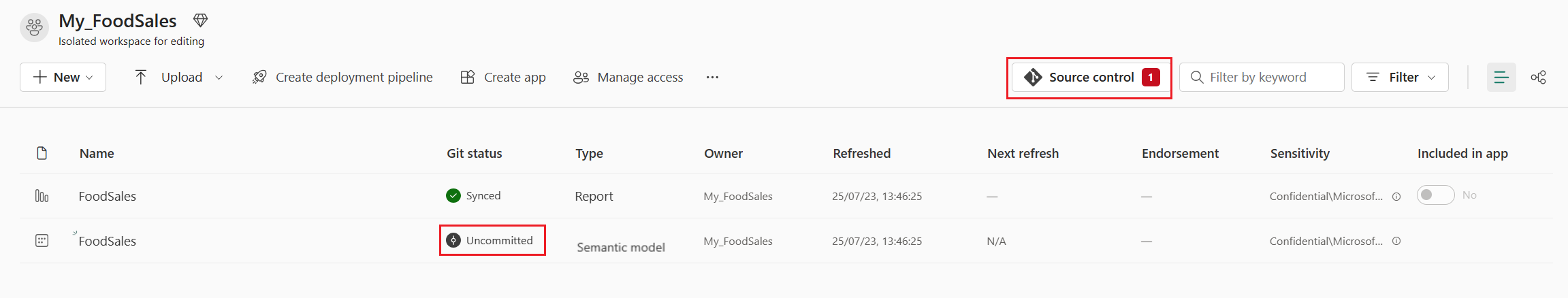Open Manage access

coord(628,78)
